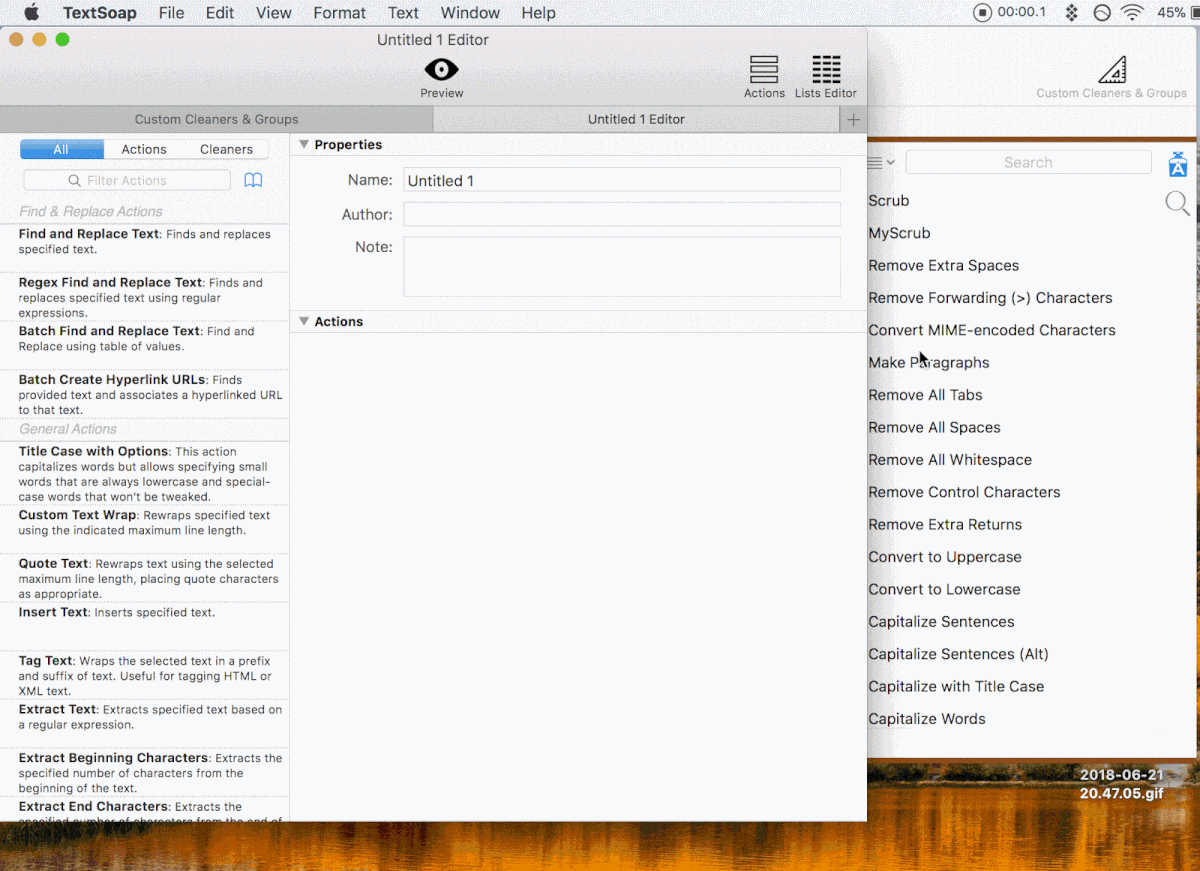Image resolution: width=1200 pixels, height=871 pixels.
Task: Click the blue soap bottle icon
Action: tap(1178, 164)
